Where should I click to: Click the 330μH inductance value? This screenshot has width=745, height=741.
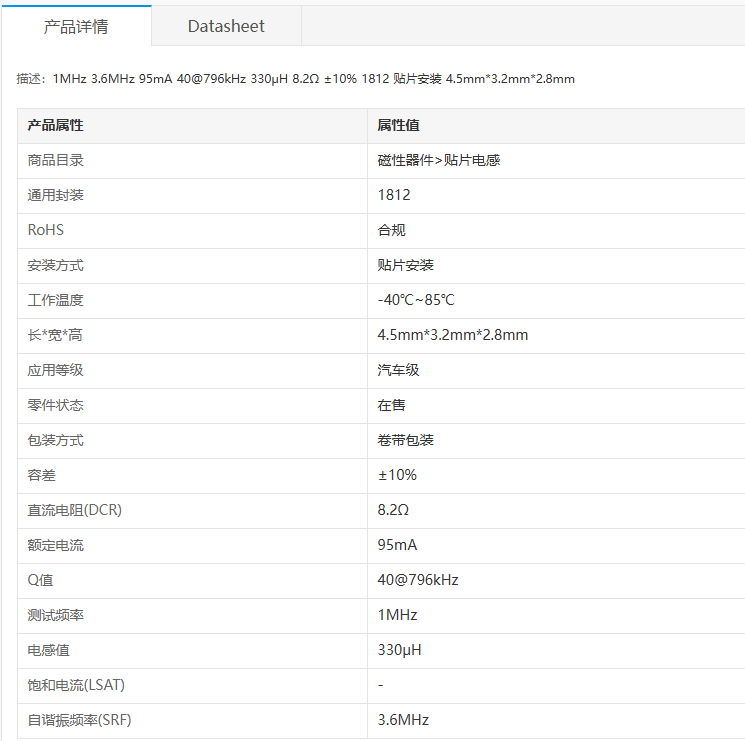tap(400, 650)
